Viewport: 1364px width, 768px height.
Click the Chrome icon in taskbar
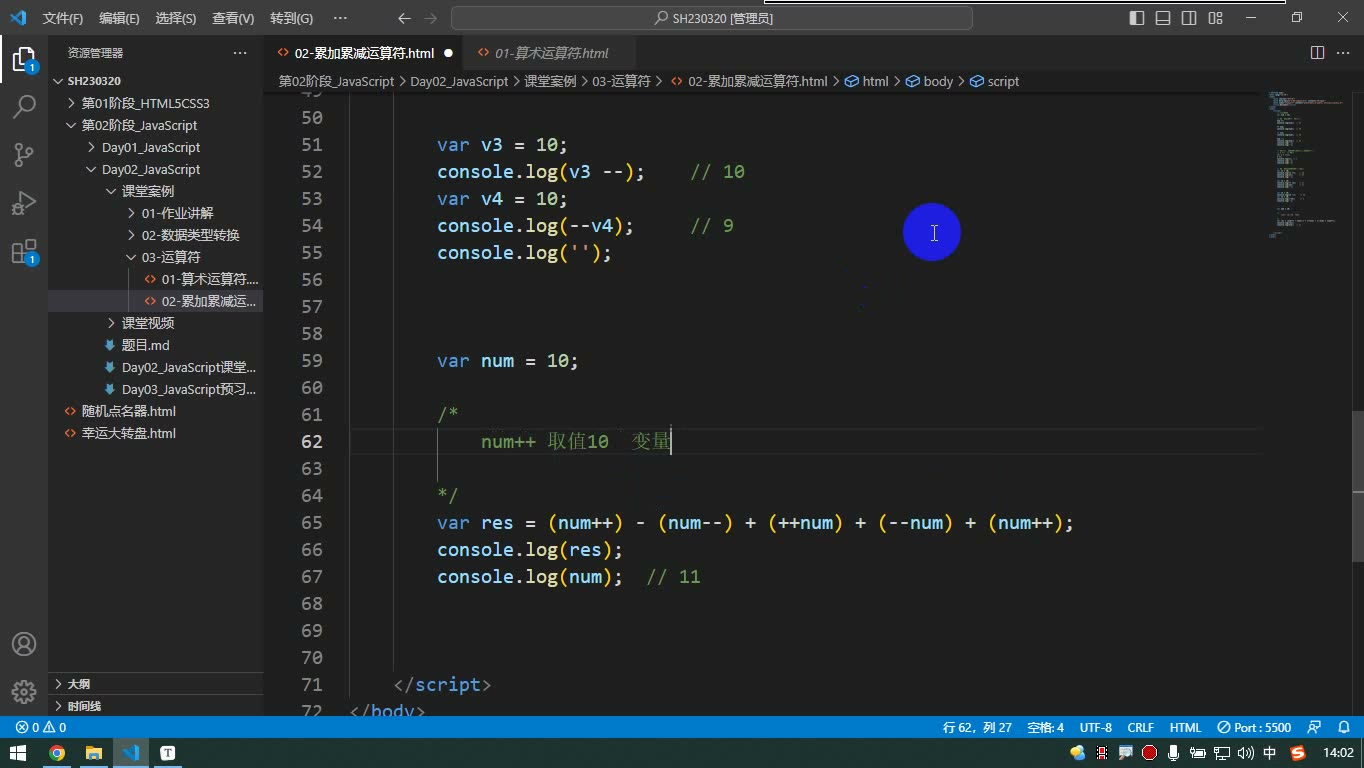click(x=57, y=753)
